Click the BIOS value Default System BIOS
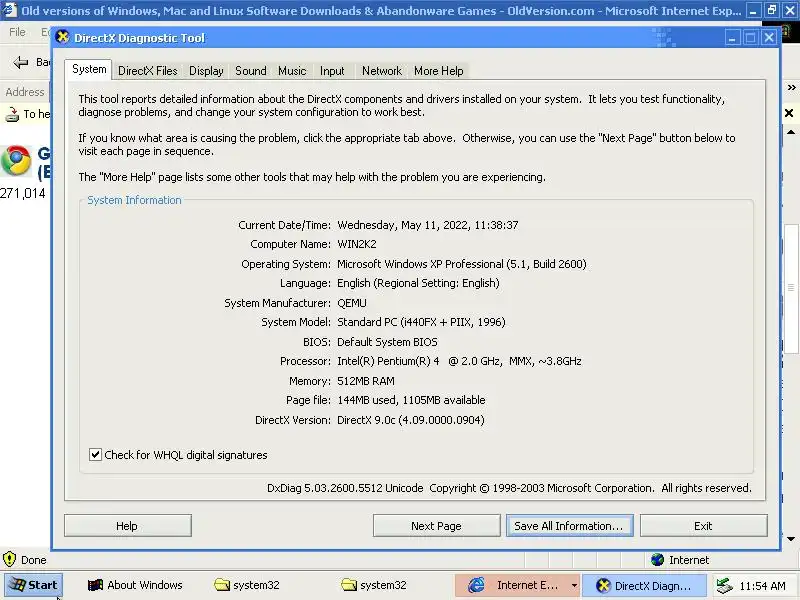The image size is (800, 600). coord(387,342)
